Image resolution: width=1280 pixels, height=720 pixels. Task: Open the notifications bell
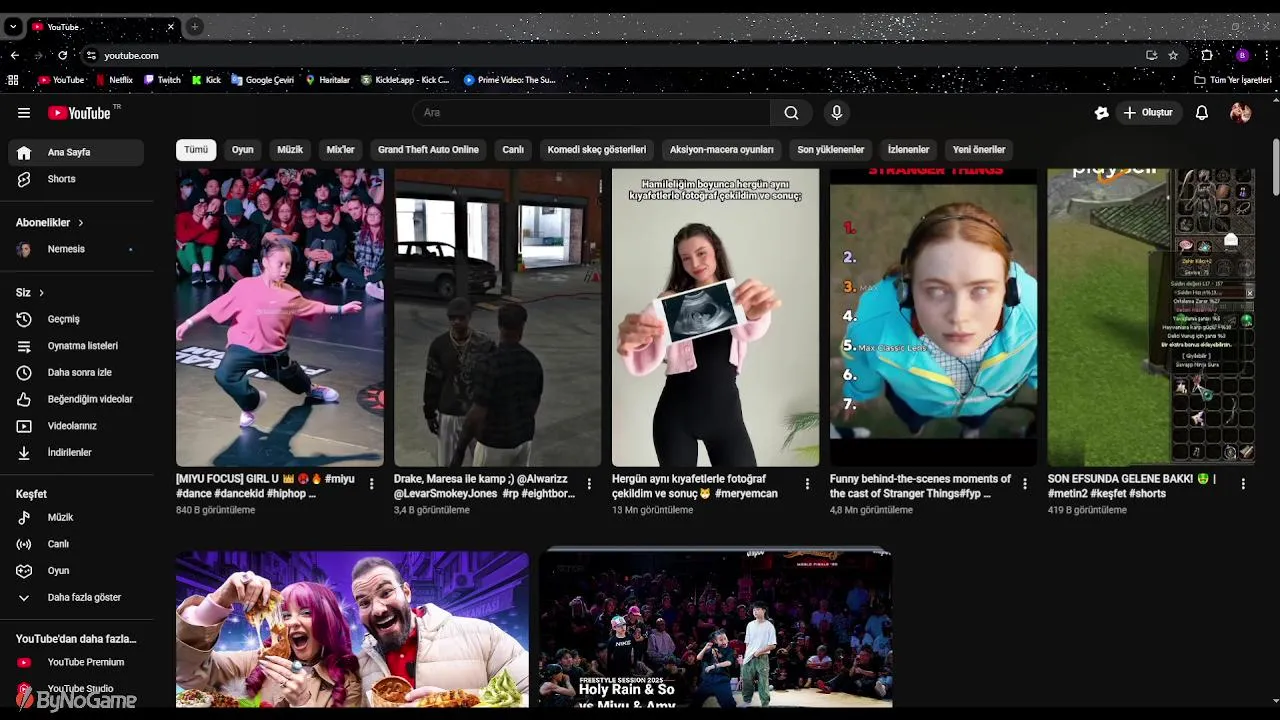1202,113
